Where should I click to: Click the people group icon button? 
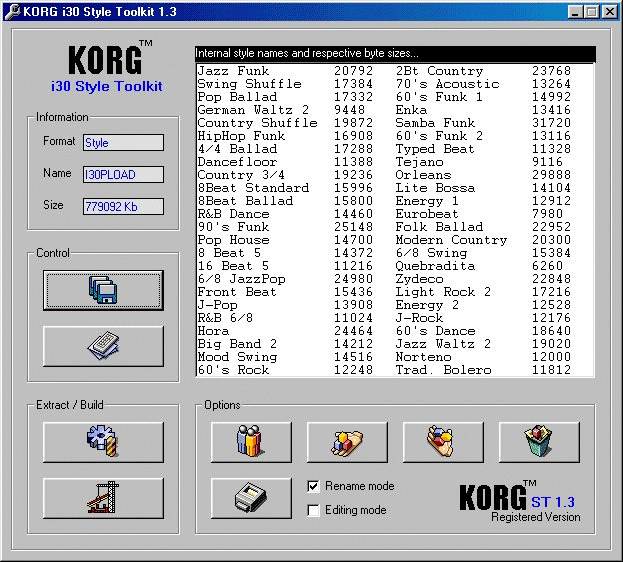(x=251, y=442)
